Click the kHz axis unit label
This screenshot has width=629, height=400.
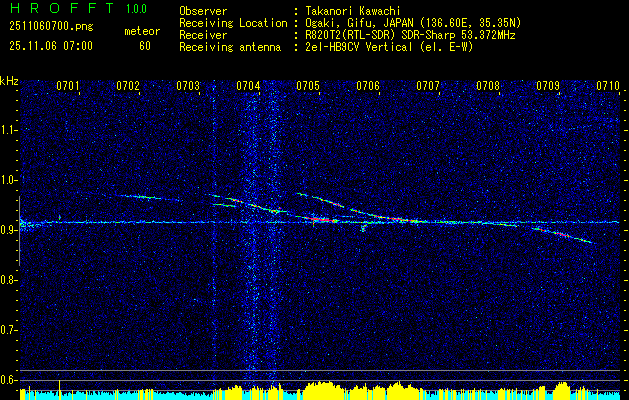point(9,81)
